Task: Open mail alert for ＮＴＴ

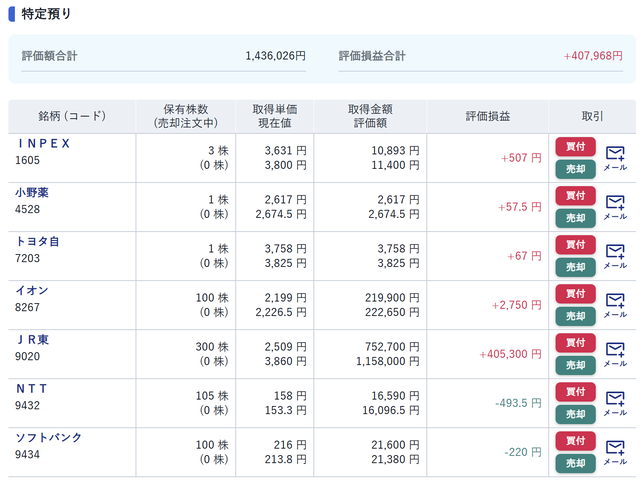Action: [615, 402]
